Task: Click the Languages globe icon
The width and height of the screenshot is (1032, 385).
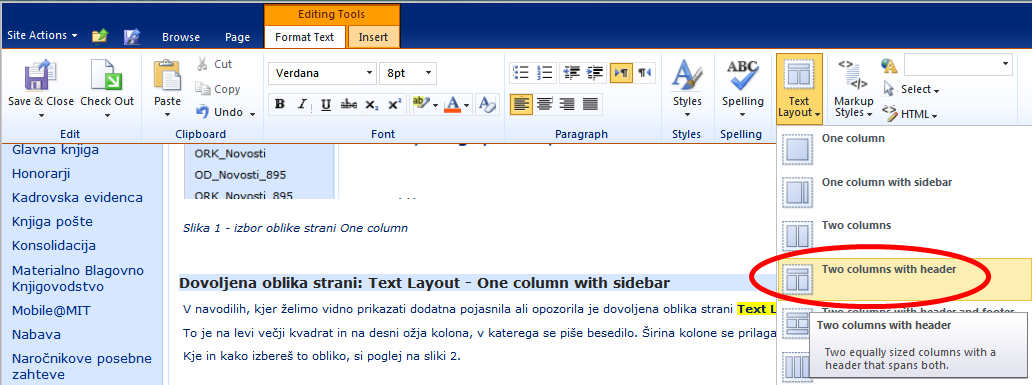Action: pyautogui.click(x=889, y=65)
